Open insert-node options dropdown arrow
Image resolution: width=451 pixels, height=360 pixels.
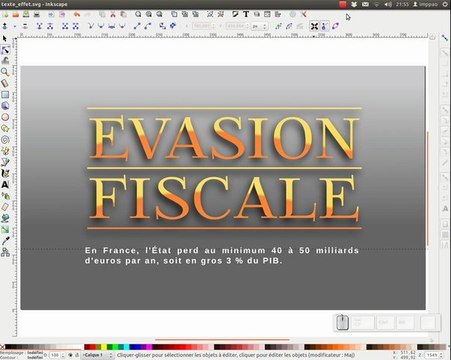(x=14, y=26)
